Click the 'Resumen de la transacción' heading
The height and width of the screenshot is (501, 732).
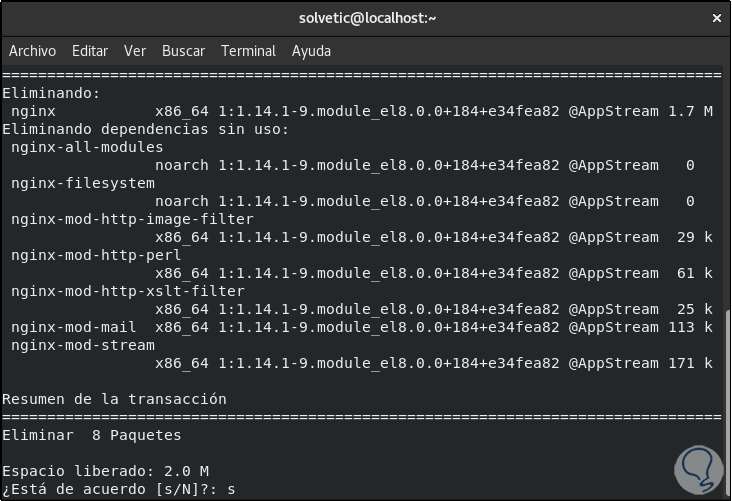point(114,399)
